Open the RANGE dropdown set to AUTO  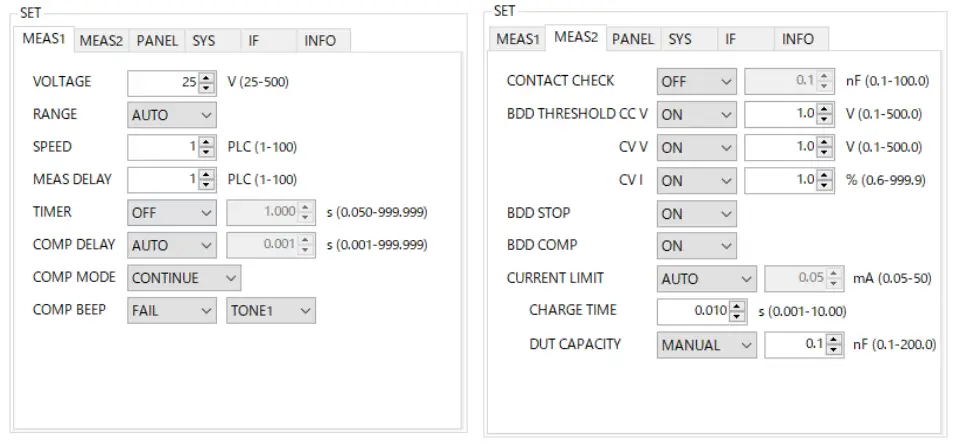coord(172,115)
